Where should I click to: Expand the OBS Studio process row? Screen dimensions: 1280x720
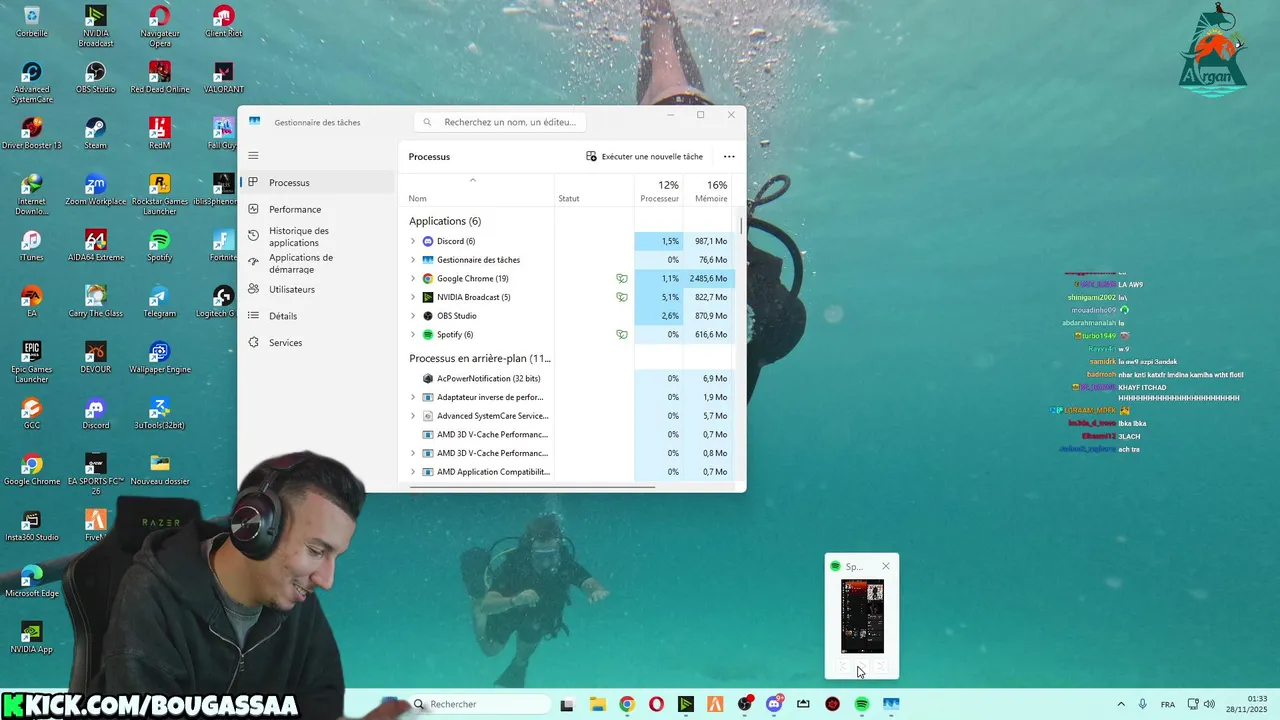413,316
